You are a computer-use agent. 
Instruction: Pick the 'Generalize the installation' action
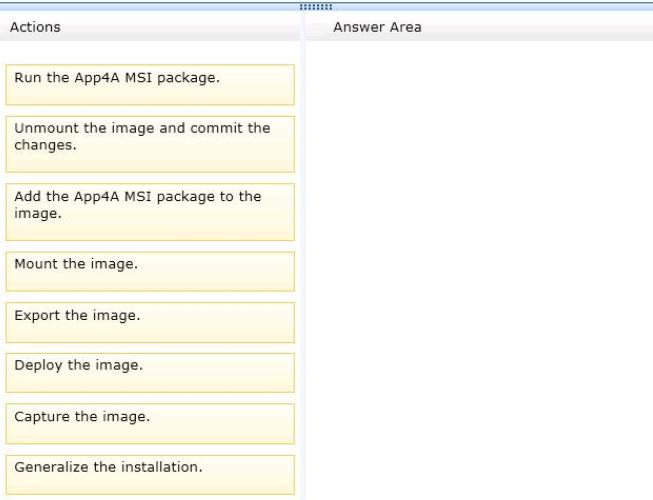150,475
